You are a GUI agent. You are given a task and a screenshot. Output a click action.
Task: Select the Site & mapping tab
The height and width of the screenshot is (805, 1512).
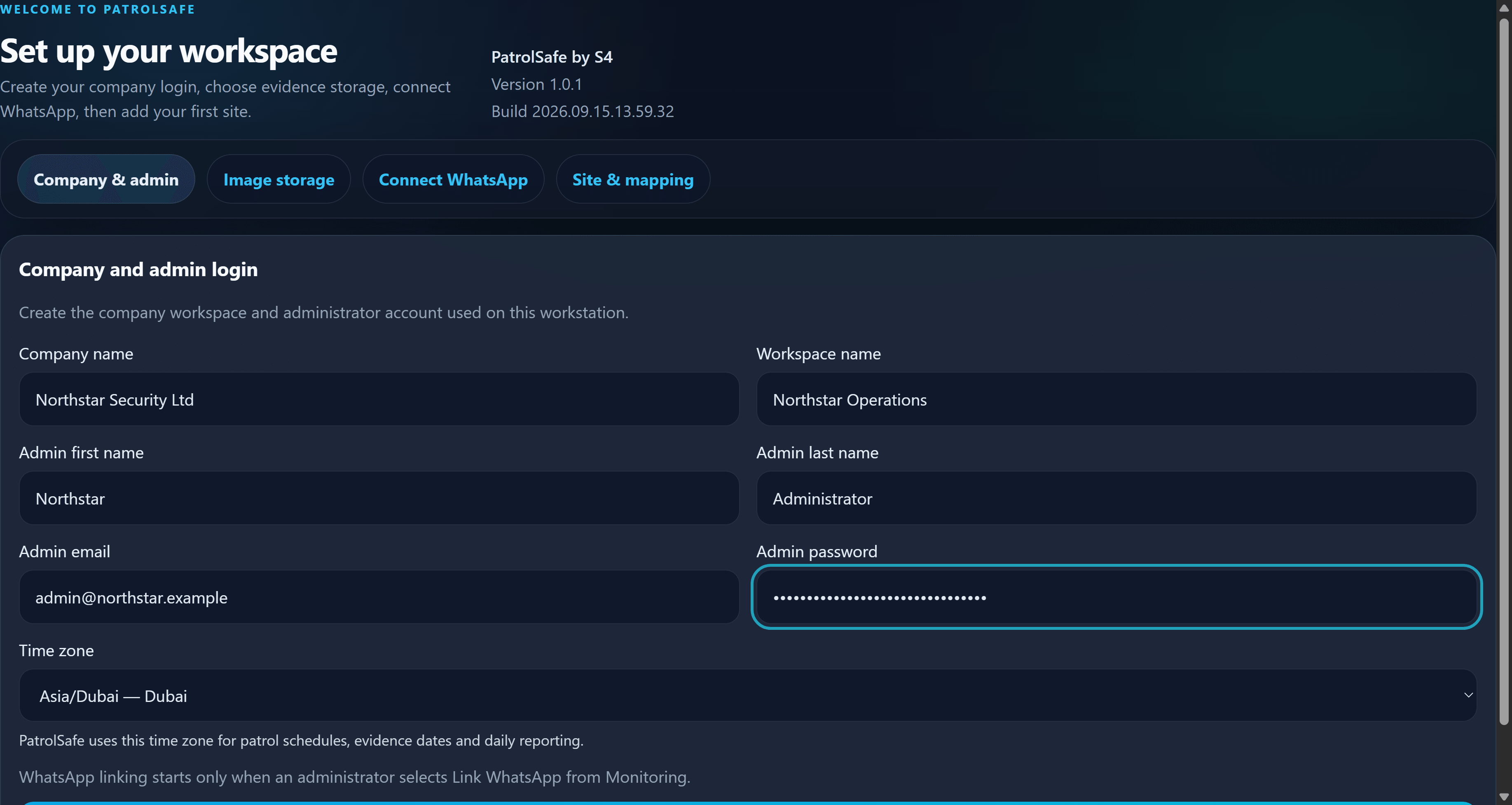pyautogui.click(x=633, y=179)
